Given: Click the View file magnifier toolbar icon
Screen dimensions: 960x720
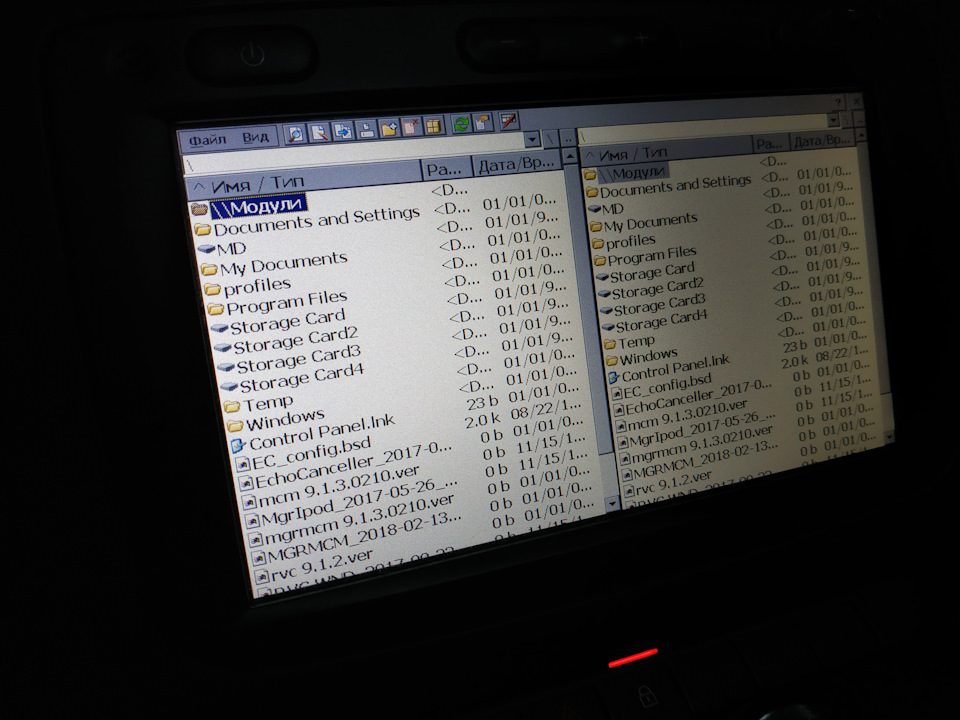Looking at the screenshot, I should tap(296, 133).
